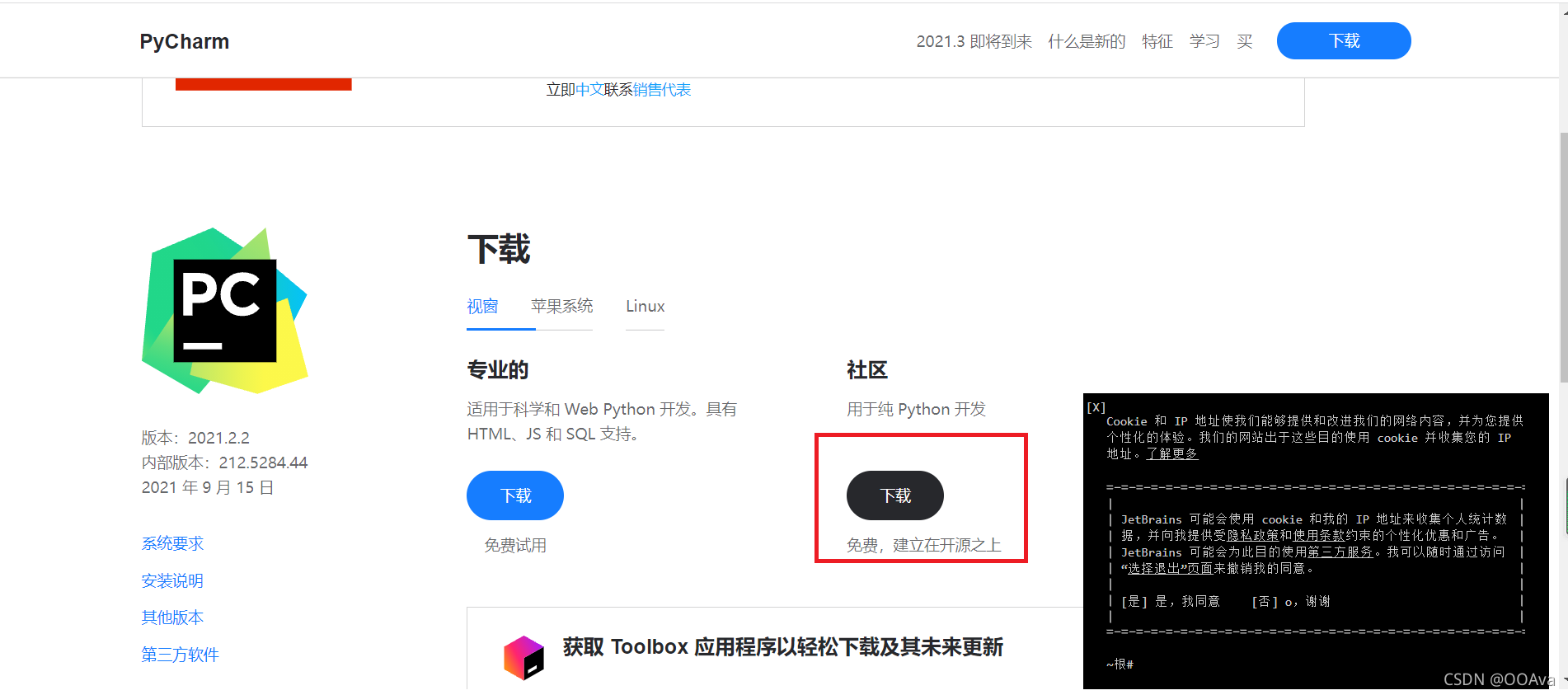The height and width of the screenshot is (695, 1568).
Task: Open the 安装说明 link
Action: 172,580
